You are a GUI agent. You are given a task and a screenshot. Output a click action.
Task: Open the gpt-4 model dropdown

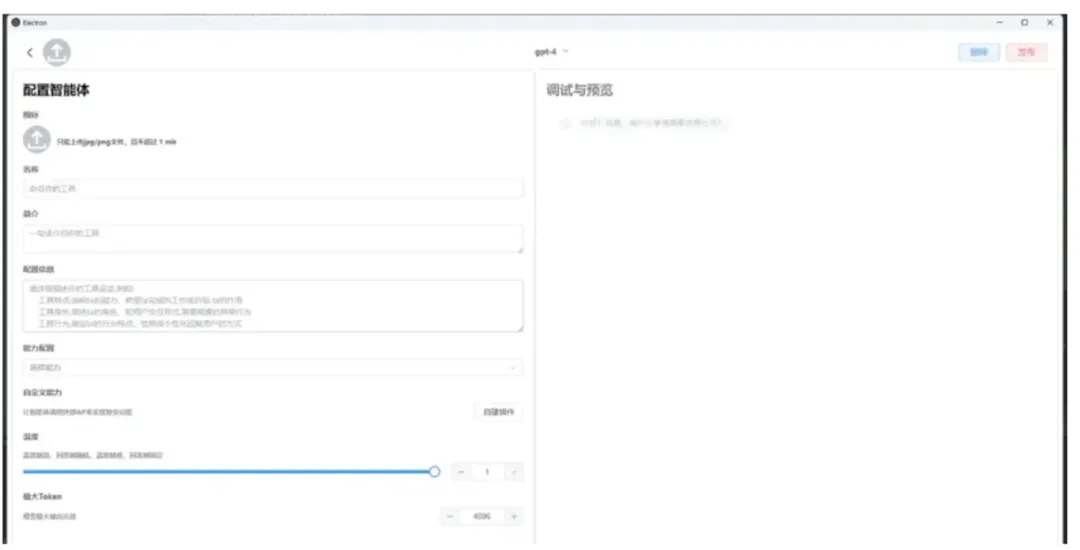(x=552, y=51)
